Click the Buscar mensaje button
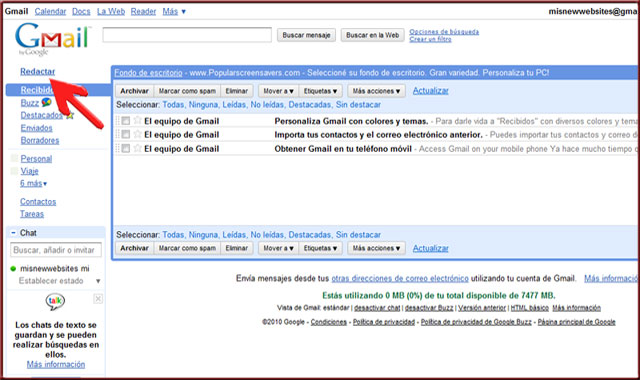This screenshot has width=640, height=380. tap(306, 35)
